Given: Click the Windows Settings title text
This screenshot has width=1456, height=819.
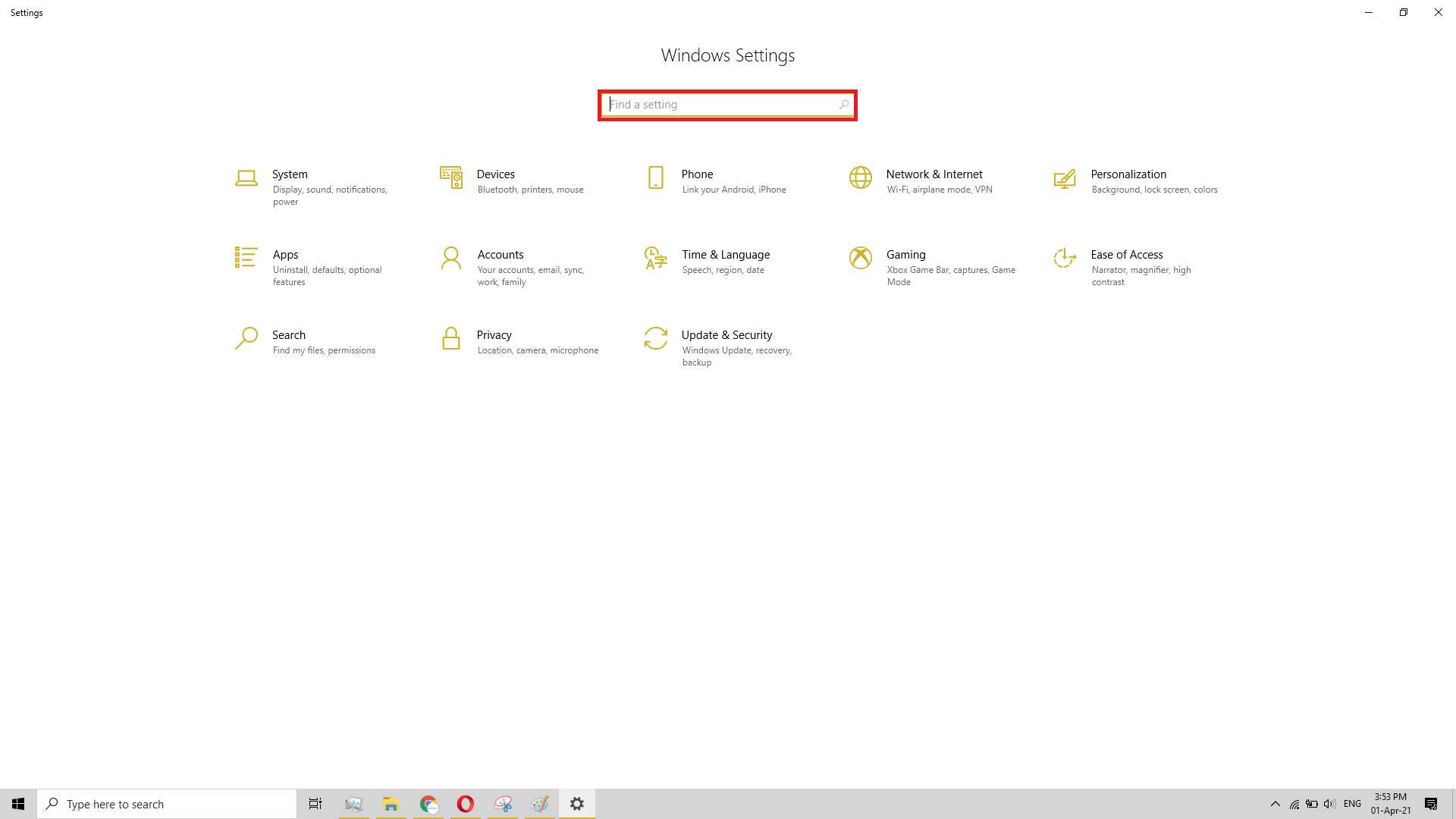Looking at the screenshot, I should [x=728, y=55].
